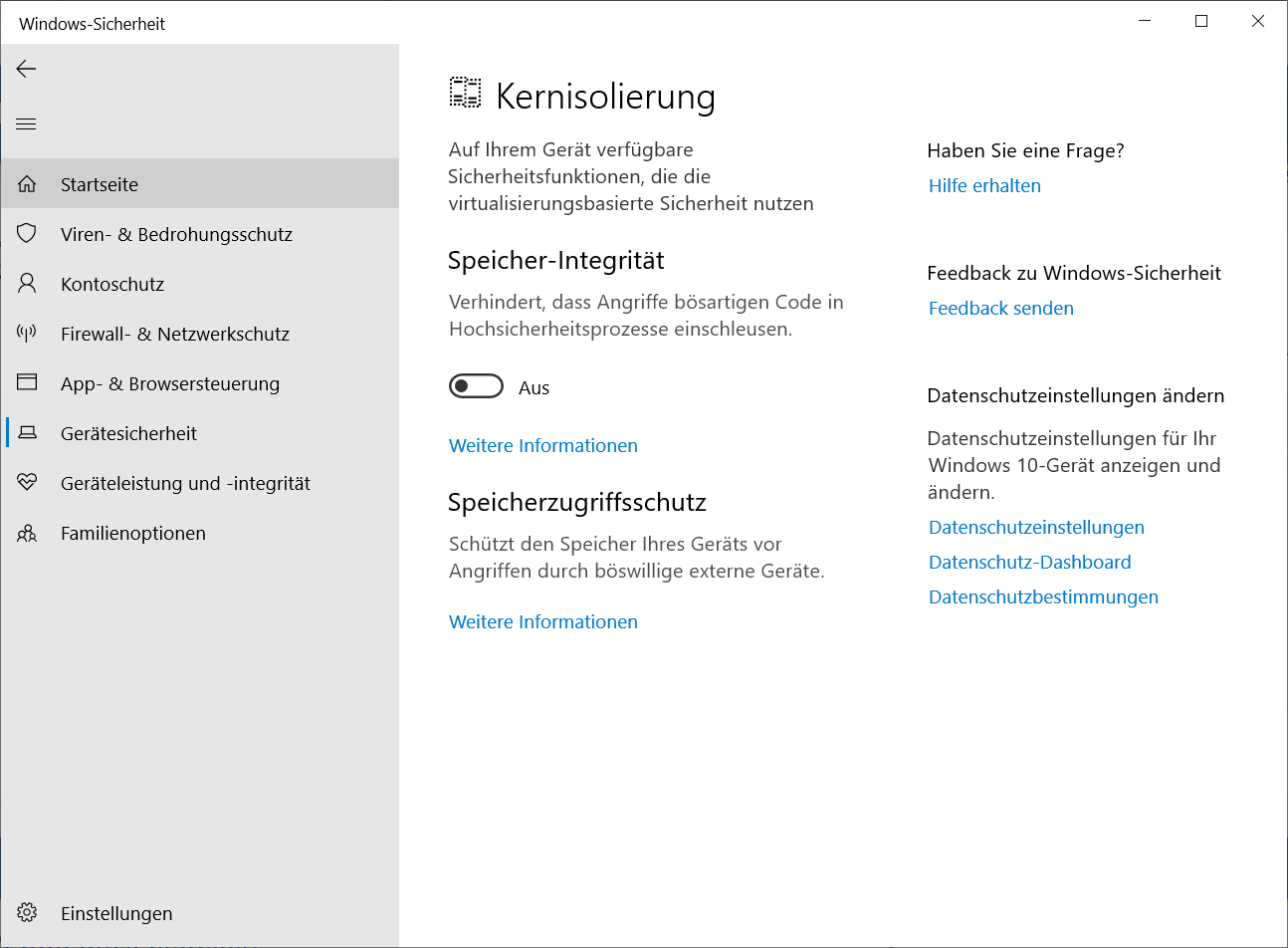Click the Viren- & Bedrohungsschutz shield icon
1288x948 pixels.
tap(27, 234)
